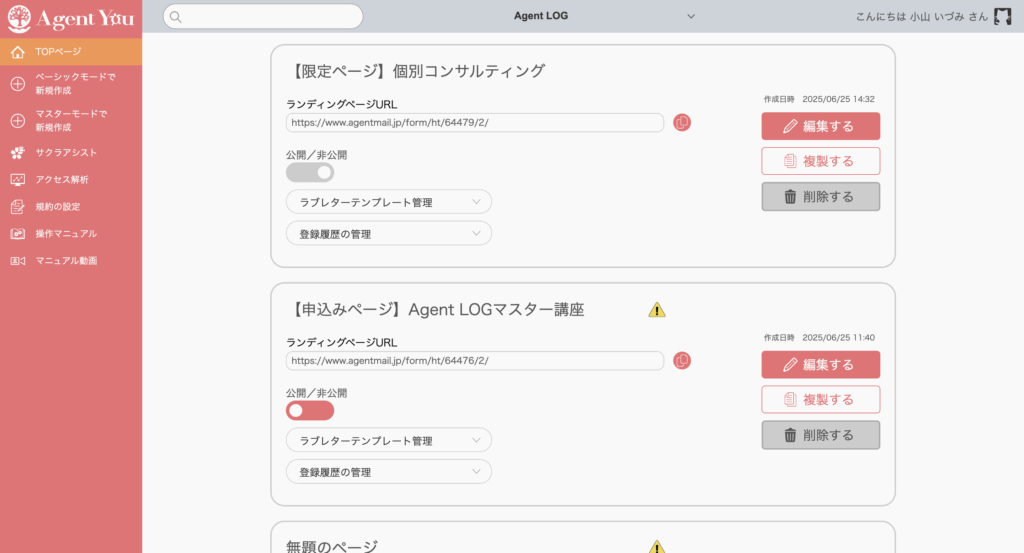Click warning icon beside 無題のページ
Image resolution: width=1024 pixels, height=553 pixels.
pos(657,547)
